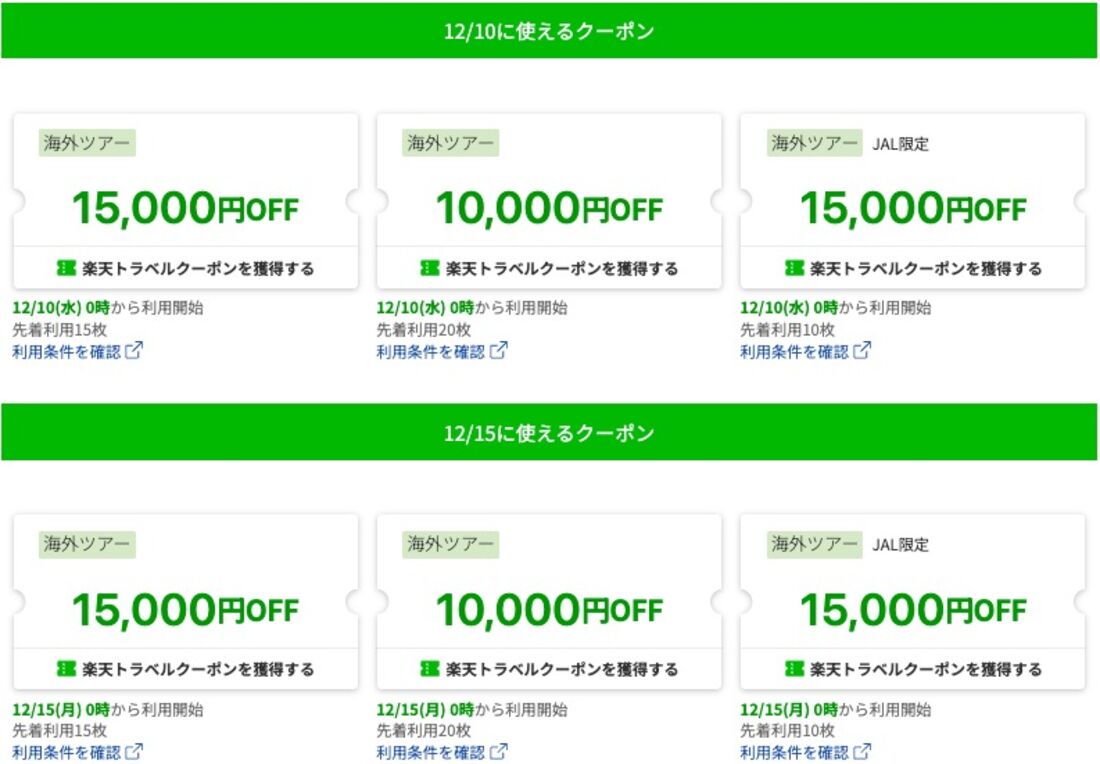Viewport: 1100px width, 764px height.
Task: Acquire the 12/10 15,000円OFF overseas tour coupon
Action: pyautogui.click(x=185, y=268)
